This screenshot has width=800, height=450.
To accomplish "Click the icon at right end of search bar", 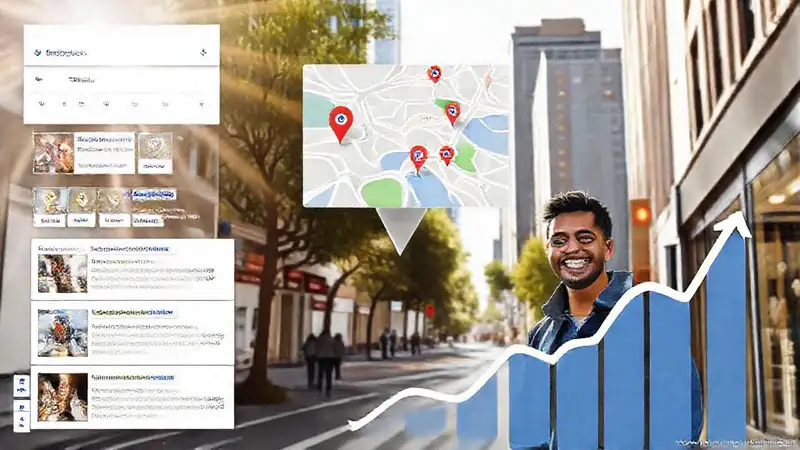I will (203, 52).
